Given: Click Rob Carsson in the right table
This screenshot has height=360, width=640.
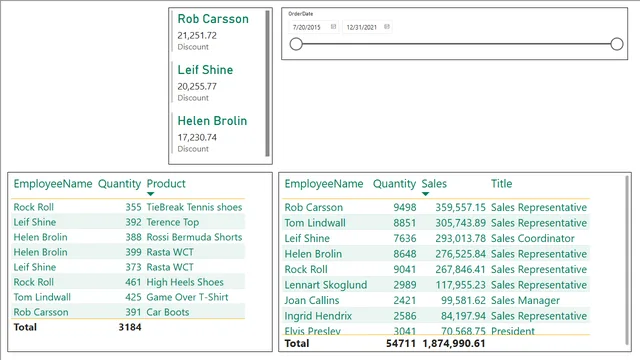Looking at the screenshot, I should point(313,207).
